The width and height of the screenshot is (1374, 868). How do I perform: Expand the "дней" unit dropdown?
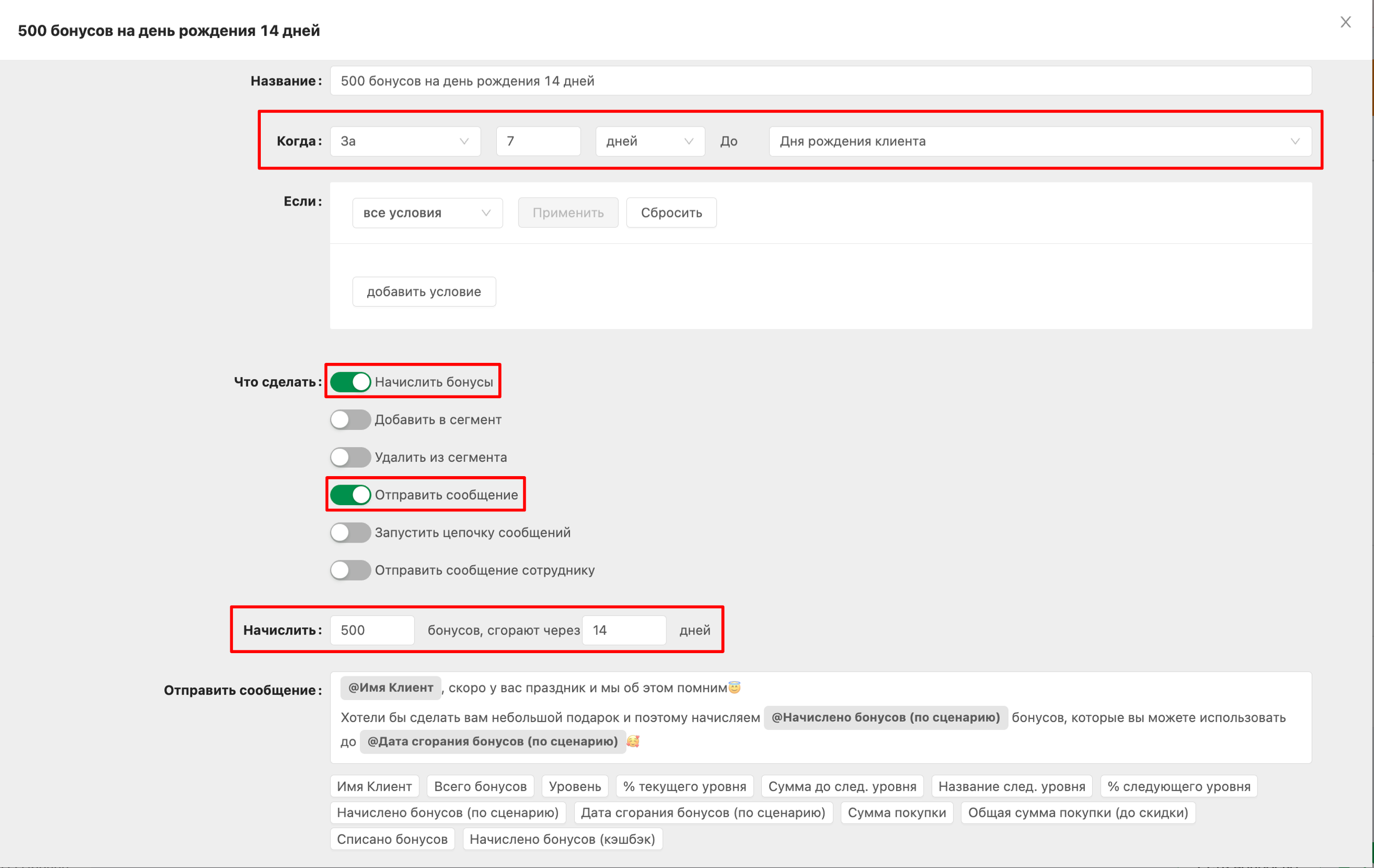[650, 141]
